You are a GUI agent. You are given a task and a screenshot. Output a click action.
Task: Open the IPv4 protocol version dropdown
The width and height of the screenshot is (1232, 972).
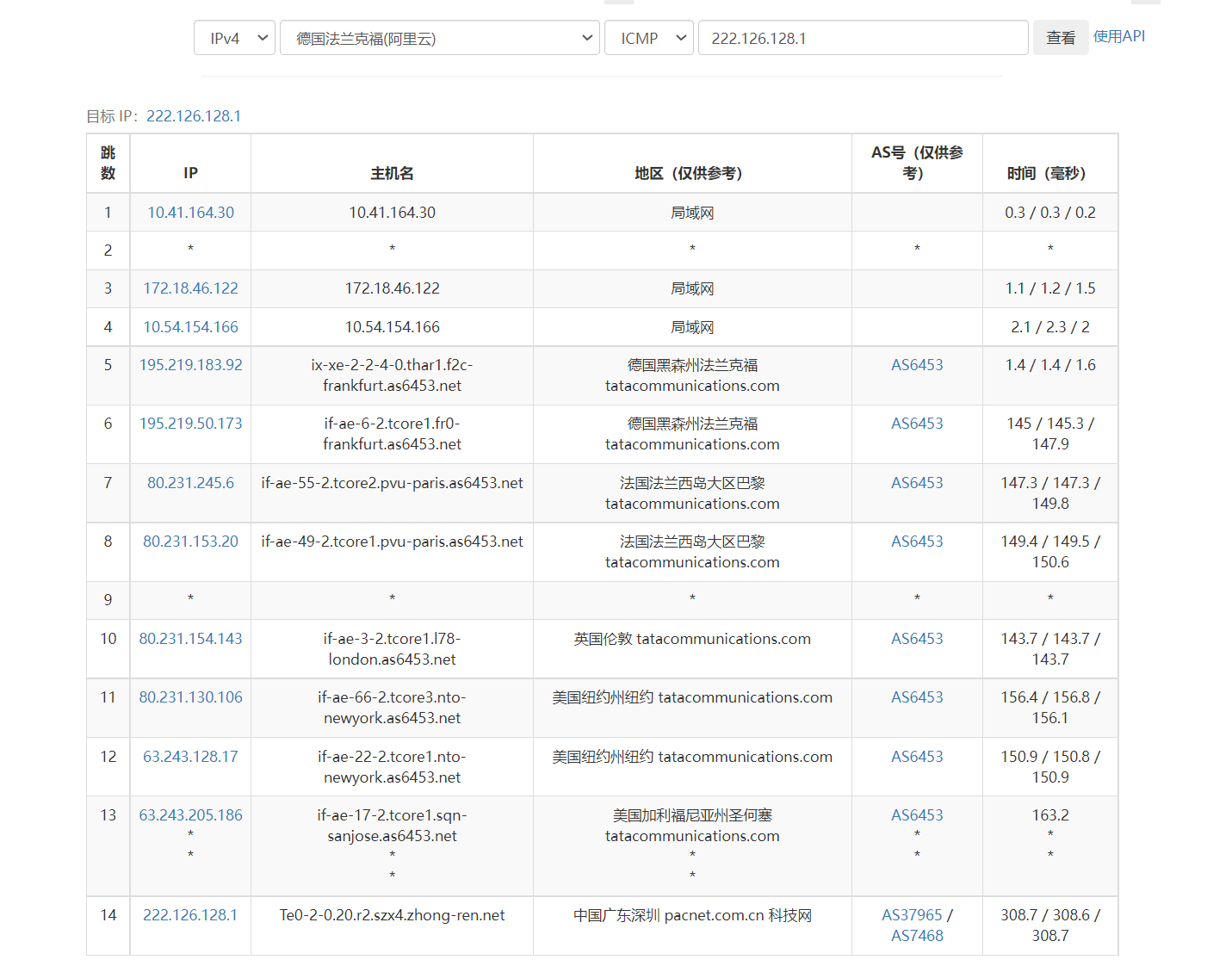coord(234,38)
